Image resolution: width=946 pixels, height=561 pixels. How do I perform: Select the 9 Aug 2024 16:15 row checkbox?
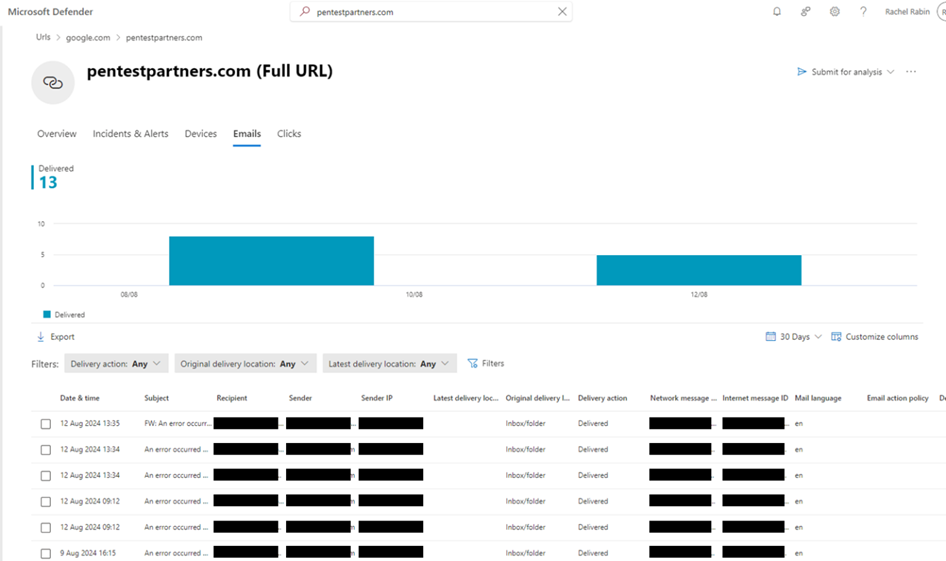coord(46,554)
